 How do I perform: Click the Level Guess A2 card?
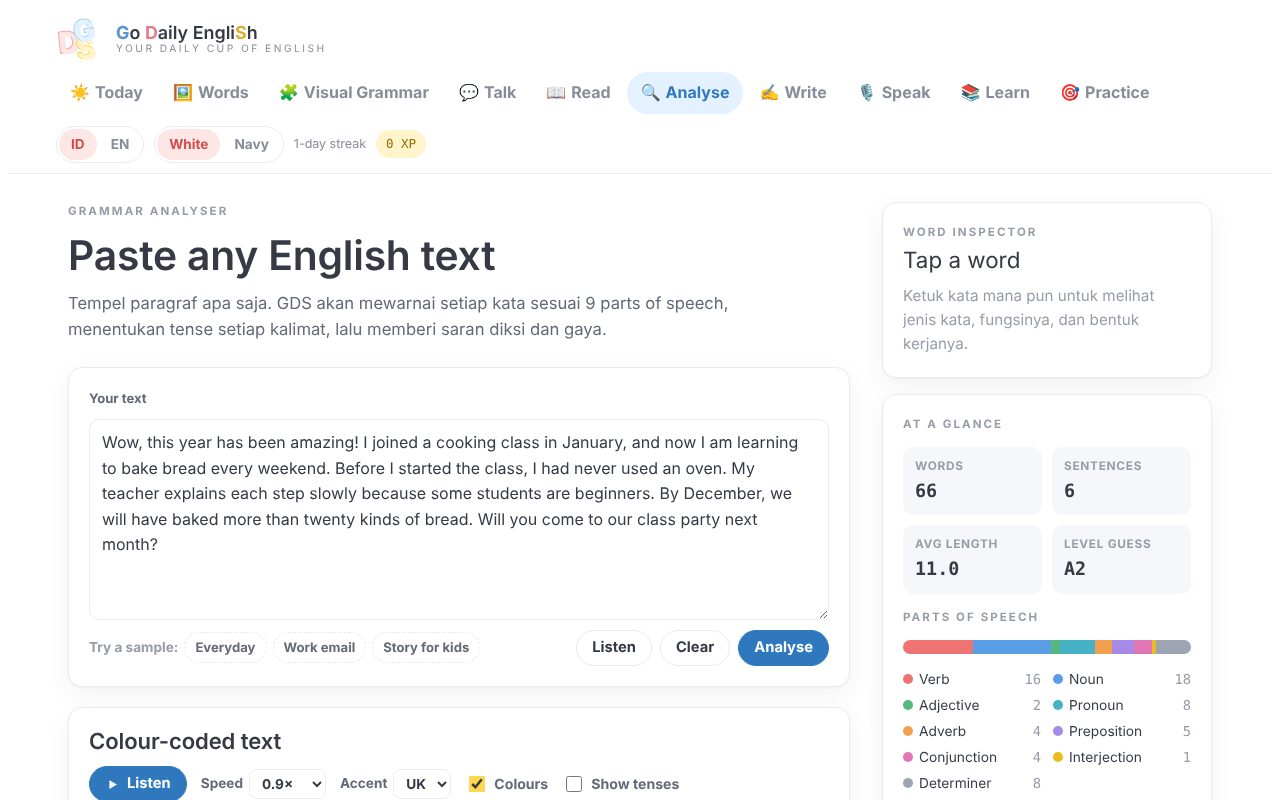point(1121,559)
